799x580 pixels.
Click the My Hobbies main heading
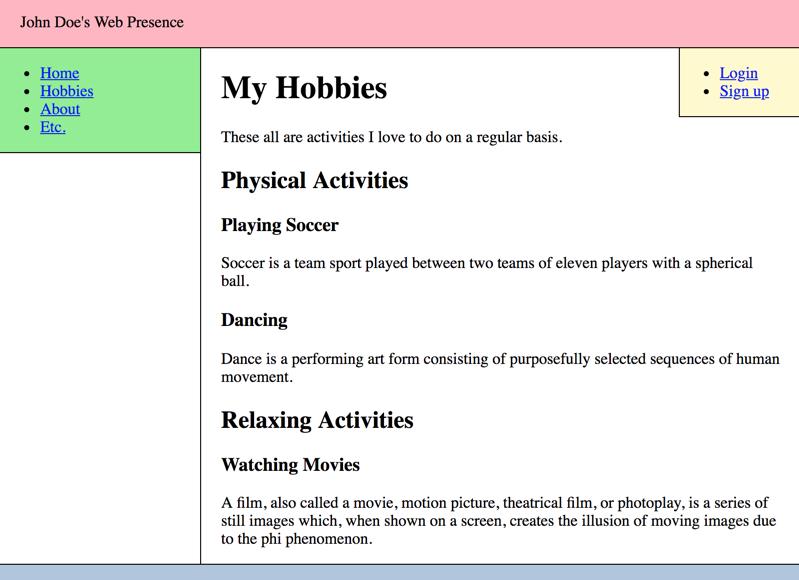304,88
